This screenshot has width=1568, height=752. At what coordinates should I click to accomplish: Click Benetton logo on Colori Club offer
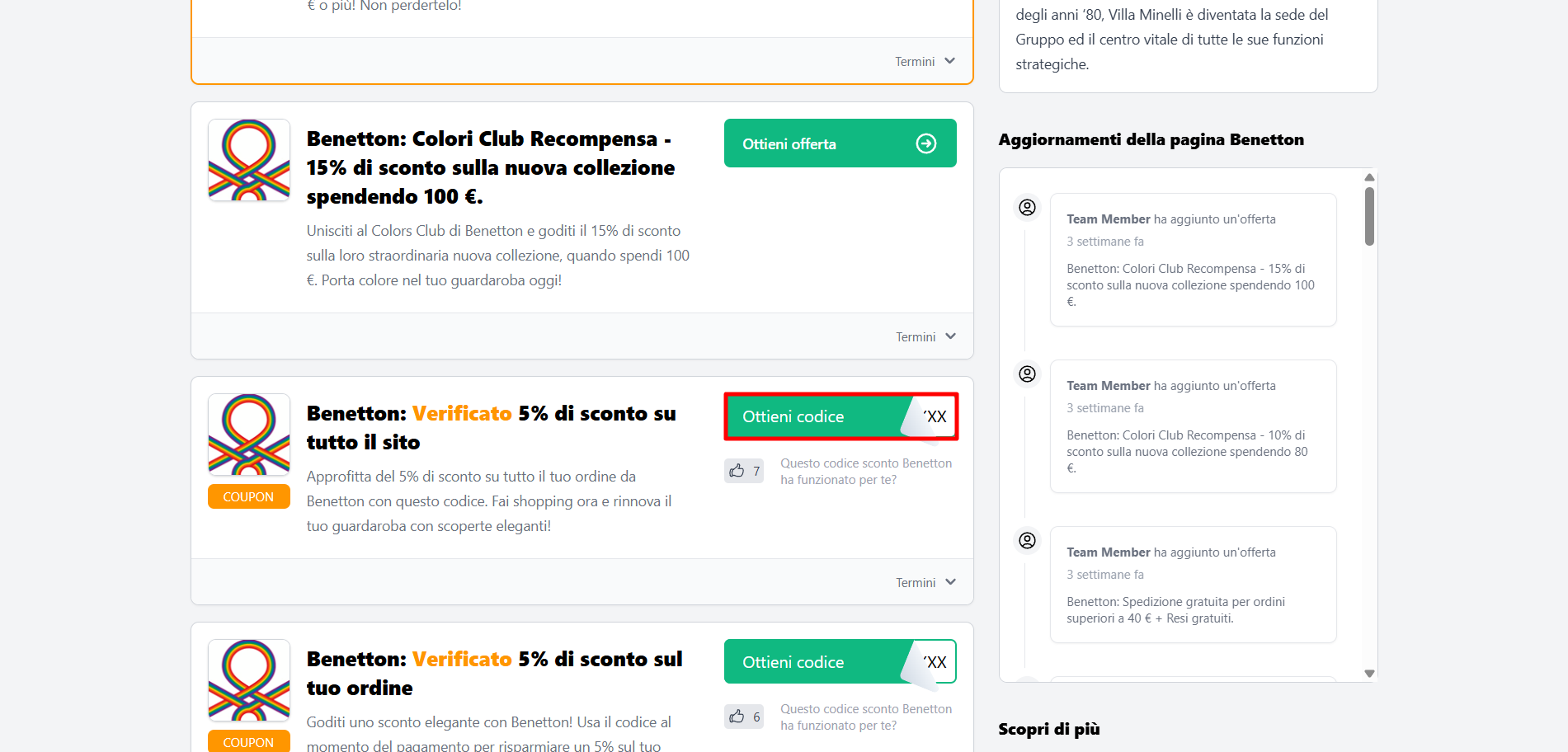point(249,160)
